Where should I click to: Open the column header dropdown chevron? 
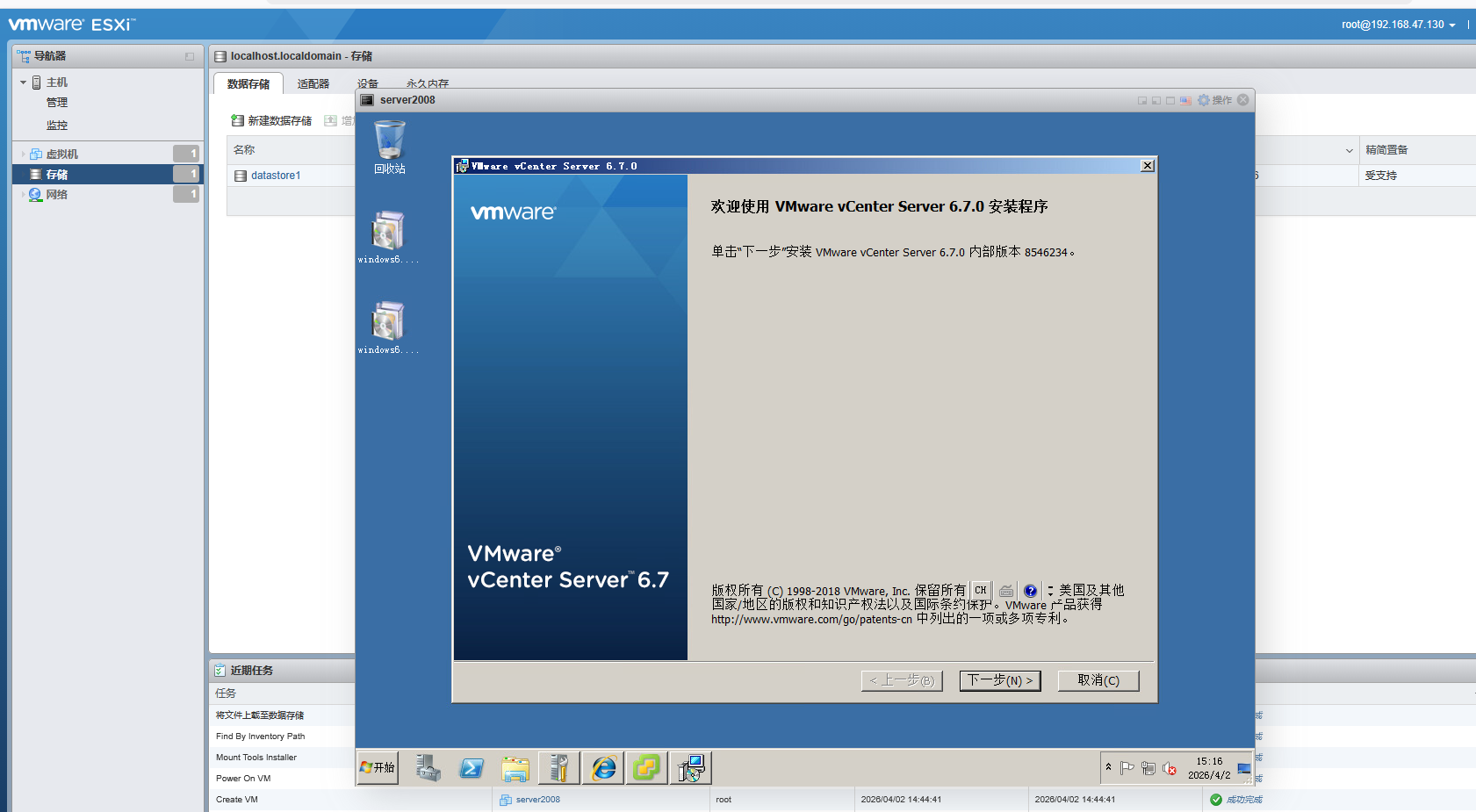pos(1350,150)
